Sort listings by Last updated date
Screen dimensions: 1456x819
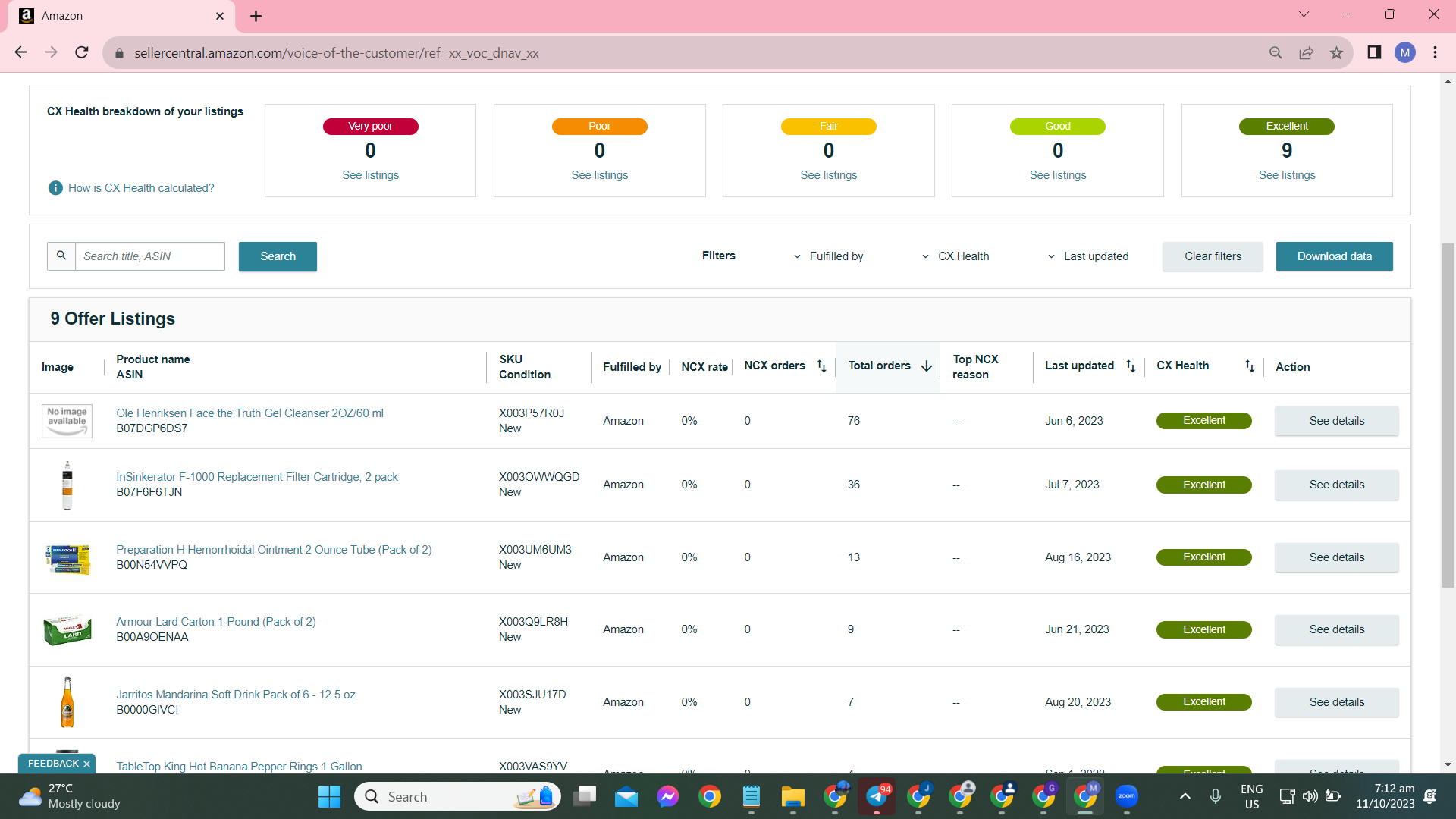pyautogui.click(x=1130, y=366)
